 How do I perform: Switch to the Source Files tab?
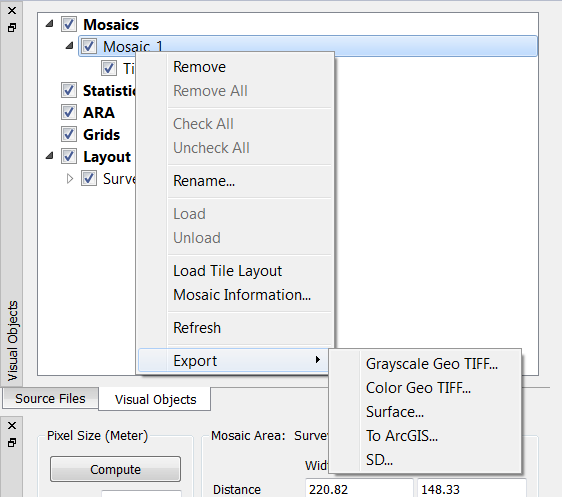(50, 398)
